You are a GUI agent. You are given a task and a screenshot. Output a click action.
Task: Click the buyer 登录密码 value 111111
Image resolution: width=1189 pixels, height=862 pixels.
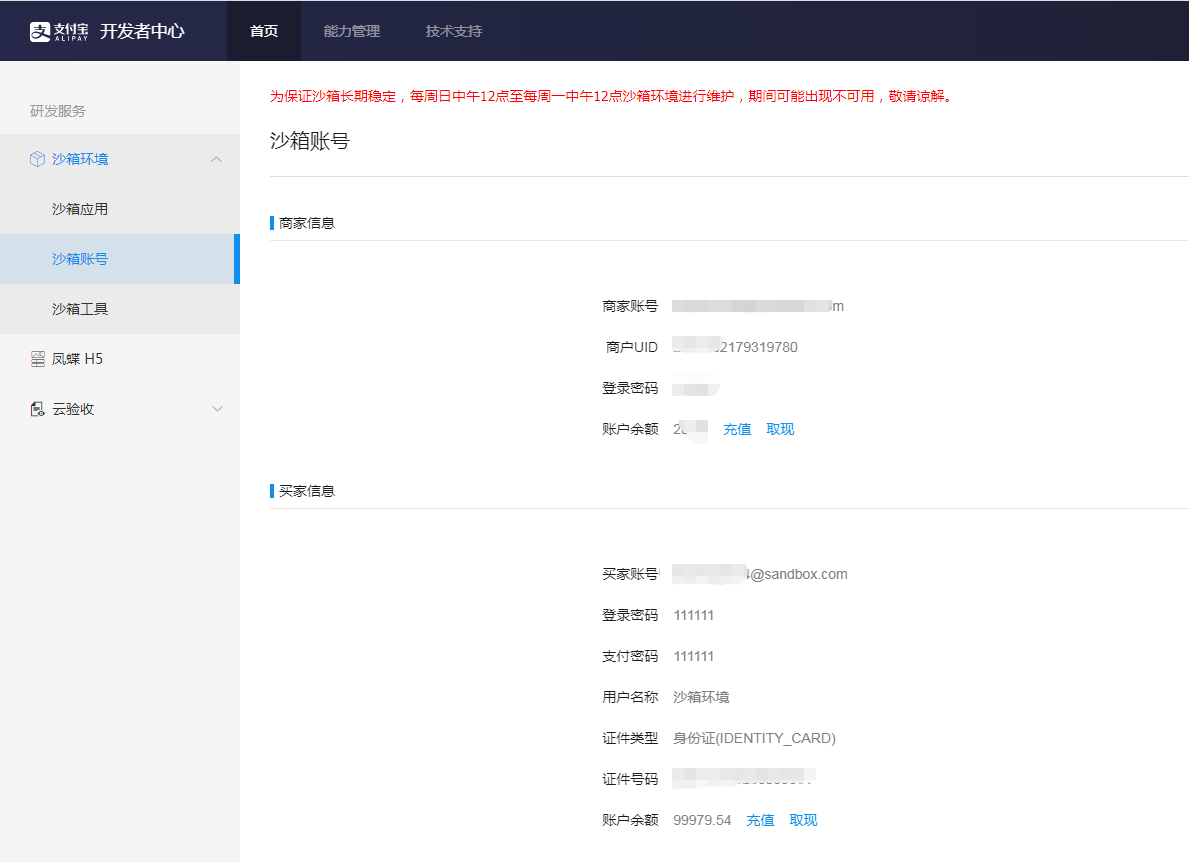click(x=694, y=616)
